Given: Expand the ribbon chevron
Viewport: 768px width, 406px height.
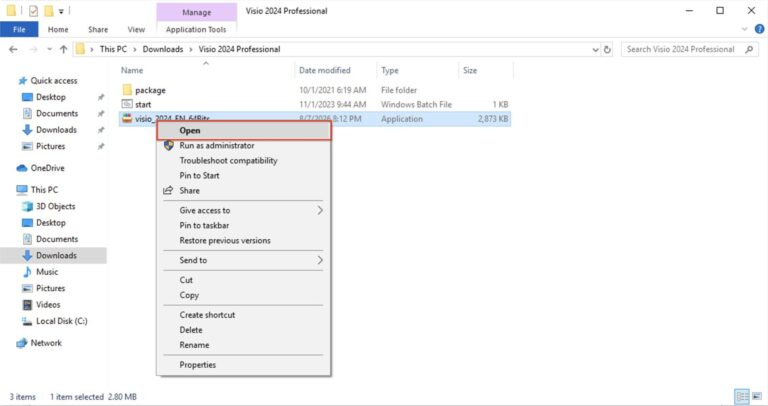Looking at the screenshot, I should pos(744,29).
